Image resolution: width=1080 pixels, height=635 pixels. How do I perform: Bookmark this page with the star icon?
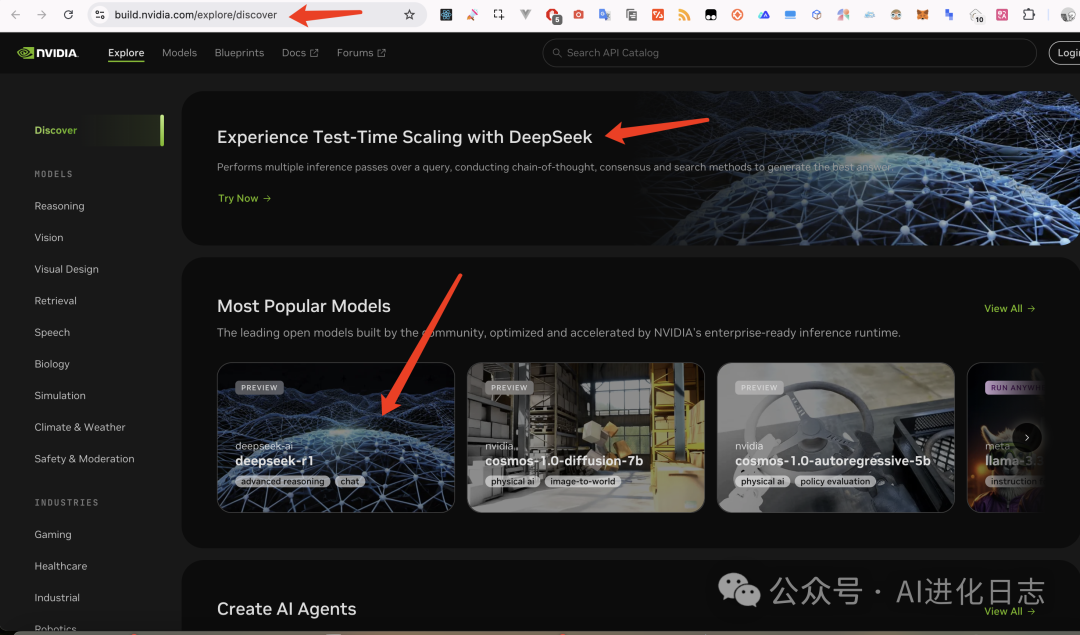click(409, 14)
